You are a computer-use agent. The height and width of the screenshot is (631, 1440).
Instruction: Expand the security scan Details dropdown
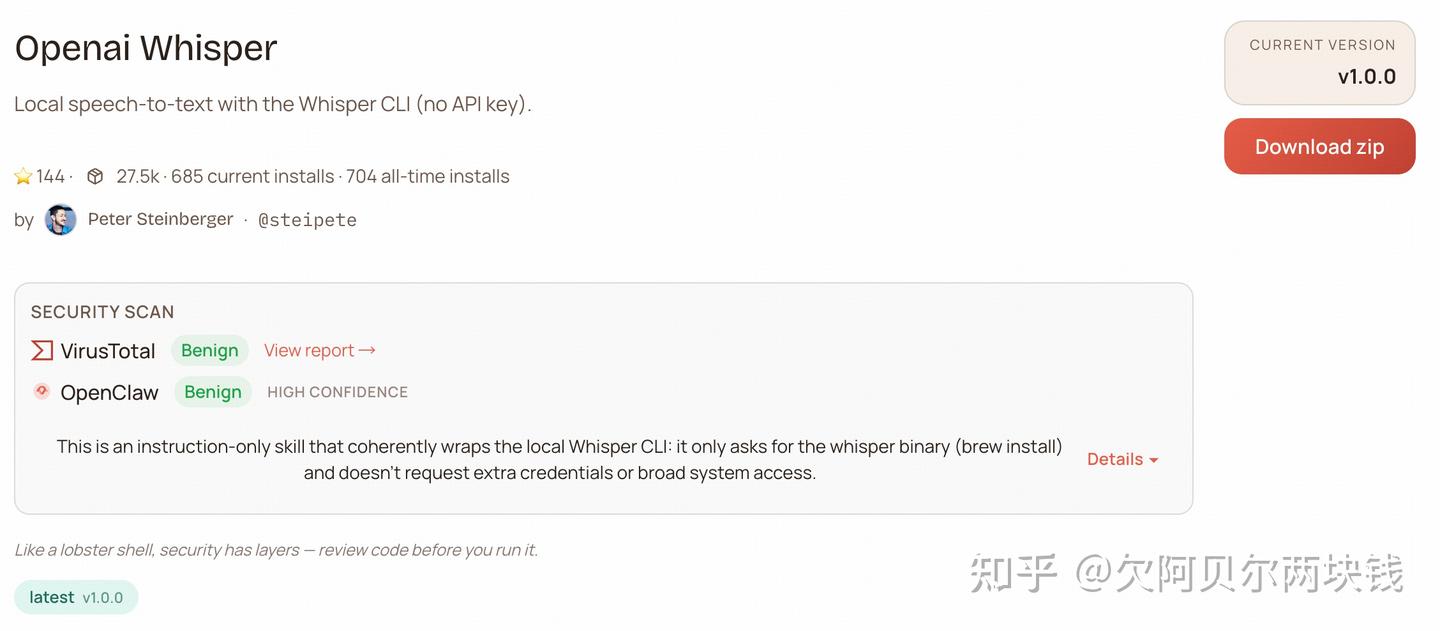pyautogui.click(x=1122, y=459)
